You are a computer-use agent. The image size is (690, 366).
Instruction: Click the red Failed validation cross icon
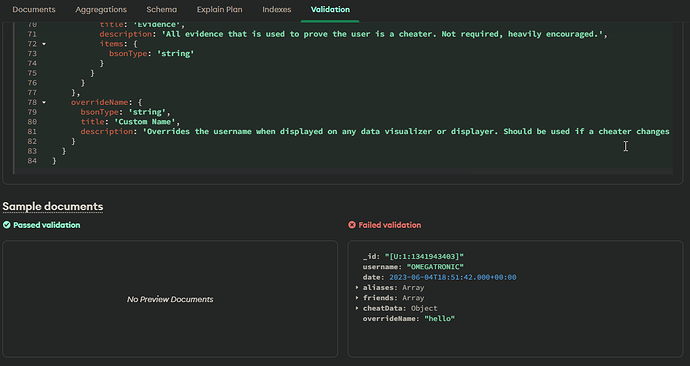352,225
